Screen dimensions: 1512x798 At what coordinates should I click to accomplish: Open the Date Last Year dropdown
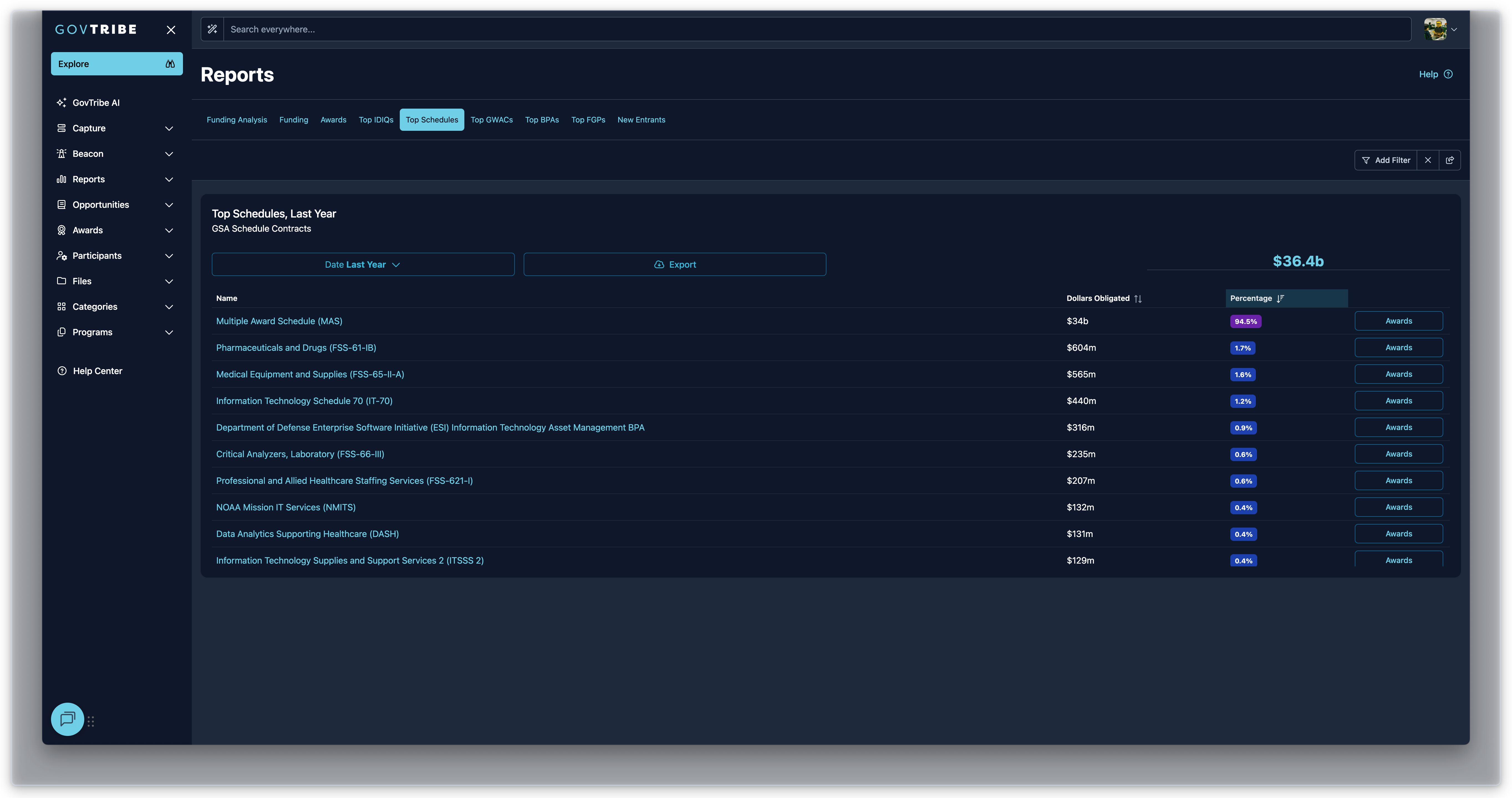[363, 265]
